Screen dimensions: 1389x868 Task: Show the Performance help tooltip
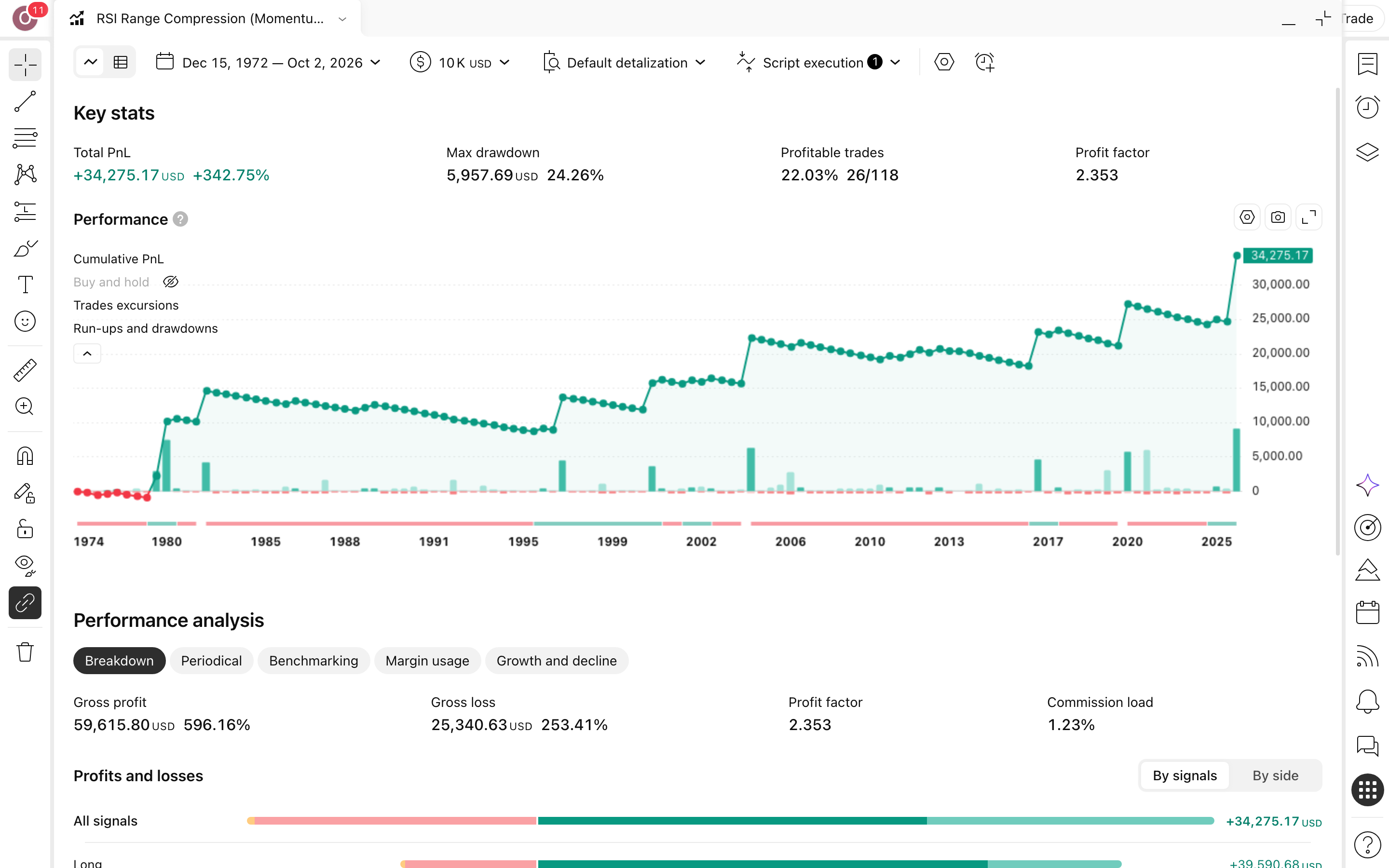coord(180,219)
